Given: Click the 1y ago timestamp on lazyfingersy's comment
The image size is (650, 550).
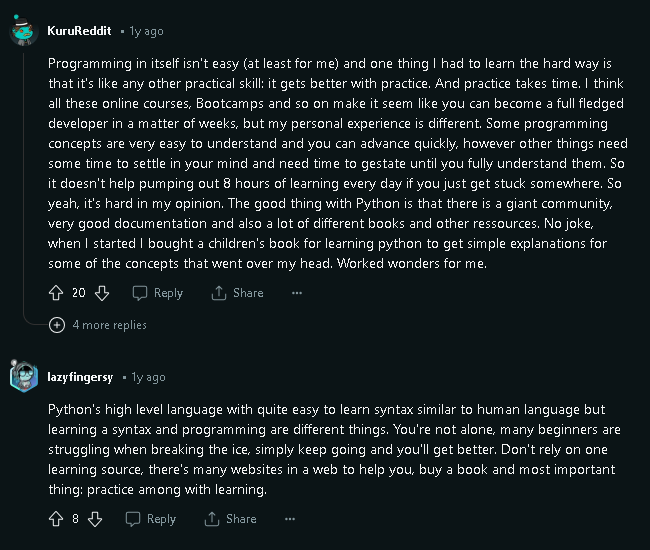Looking at the screenshot, I should point(148,377).
